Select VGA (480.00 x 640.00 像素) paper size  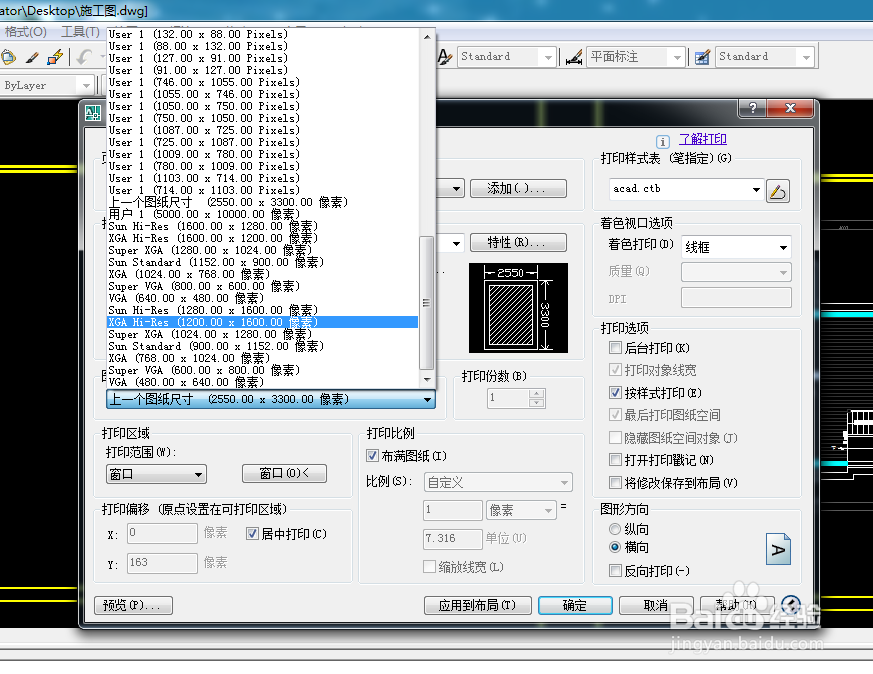coord(262,382)
